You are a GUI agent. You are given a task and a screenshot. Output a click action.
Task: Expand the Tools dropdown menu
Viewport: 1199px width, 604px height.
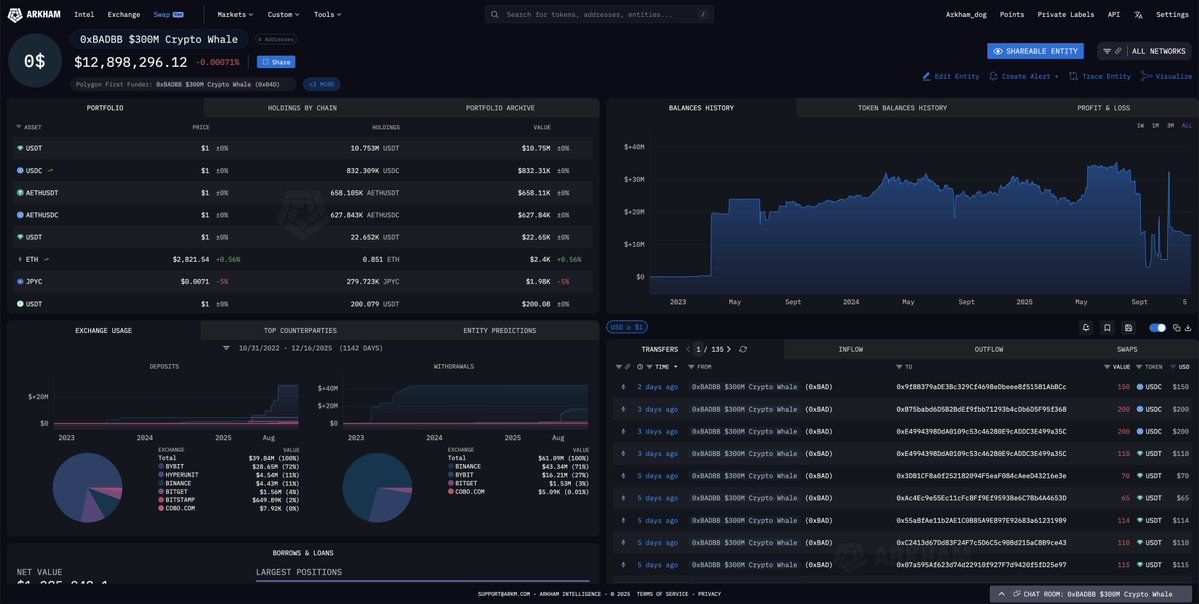tap(327, 15)
